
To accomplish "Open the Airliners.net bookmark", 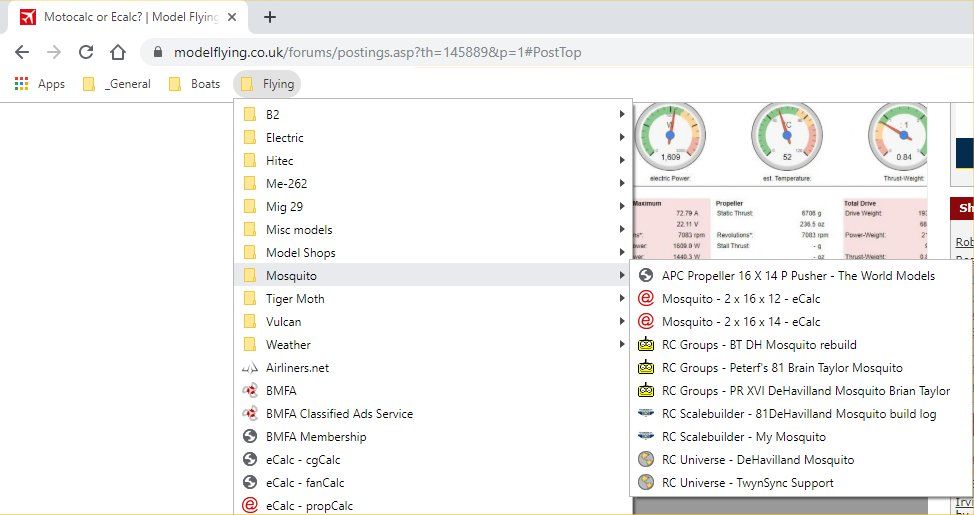I will tap(297, 368).
